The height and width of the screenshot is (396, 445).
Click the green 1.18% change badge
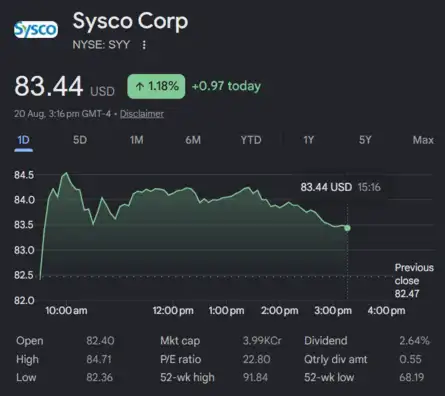pos(156,86)
